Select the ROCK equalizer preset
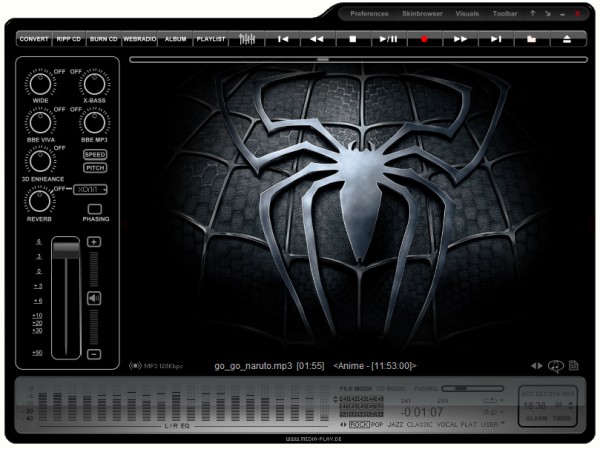The image size is (600, 449). (359, 425)
